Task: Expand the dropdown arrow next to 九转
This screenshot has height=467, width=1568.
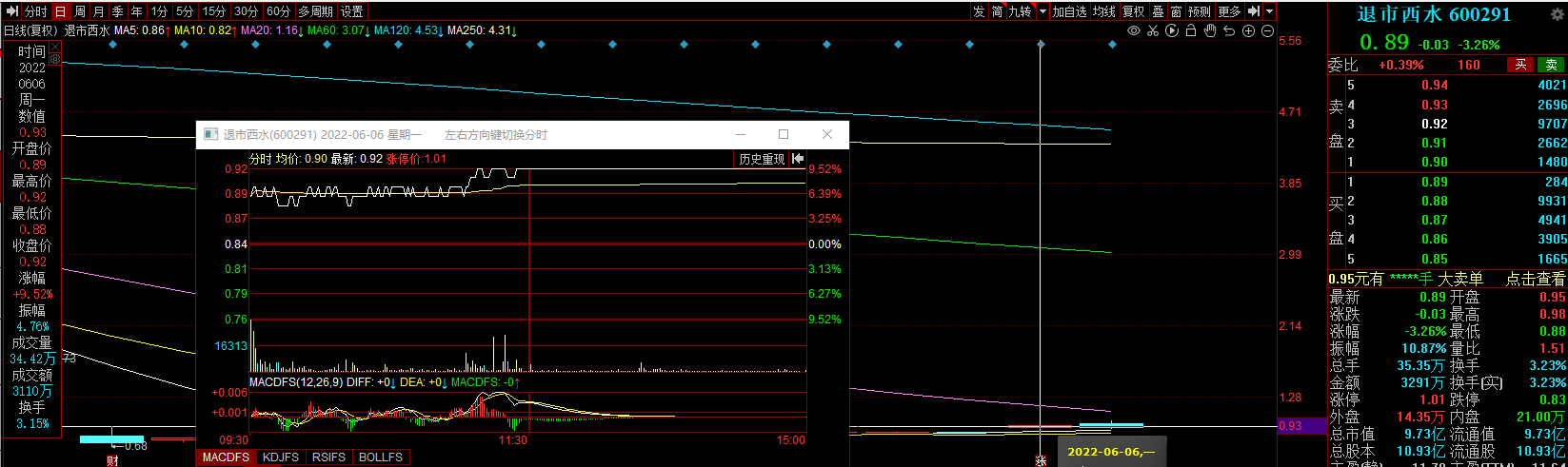Action: (1042, 11)
